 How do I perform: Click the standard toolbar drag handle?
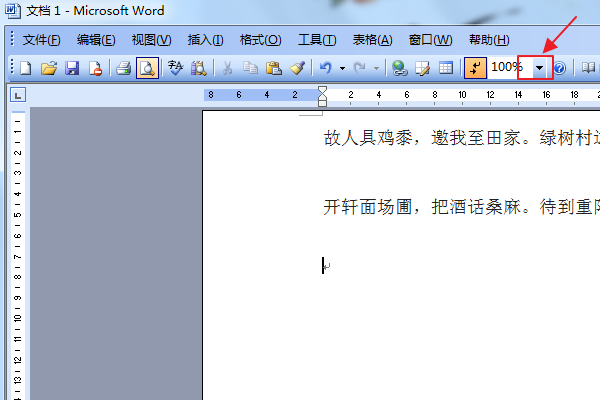12,68
